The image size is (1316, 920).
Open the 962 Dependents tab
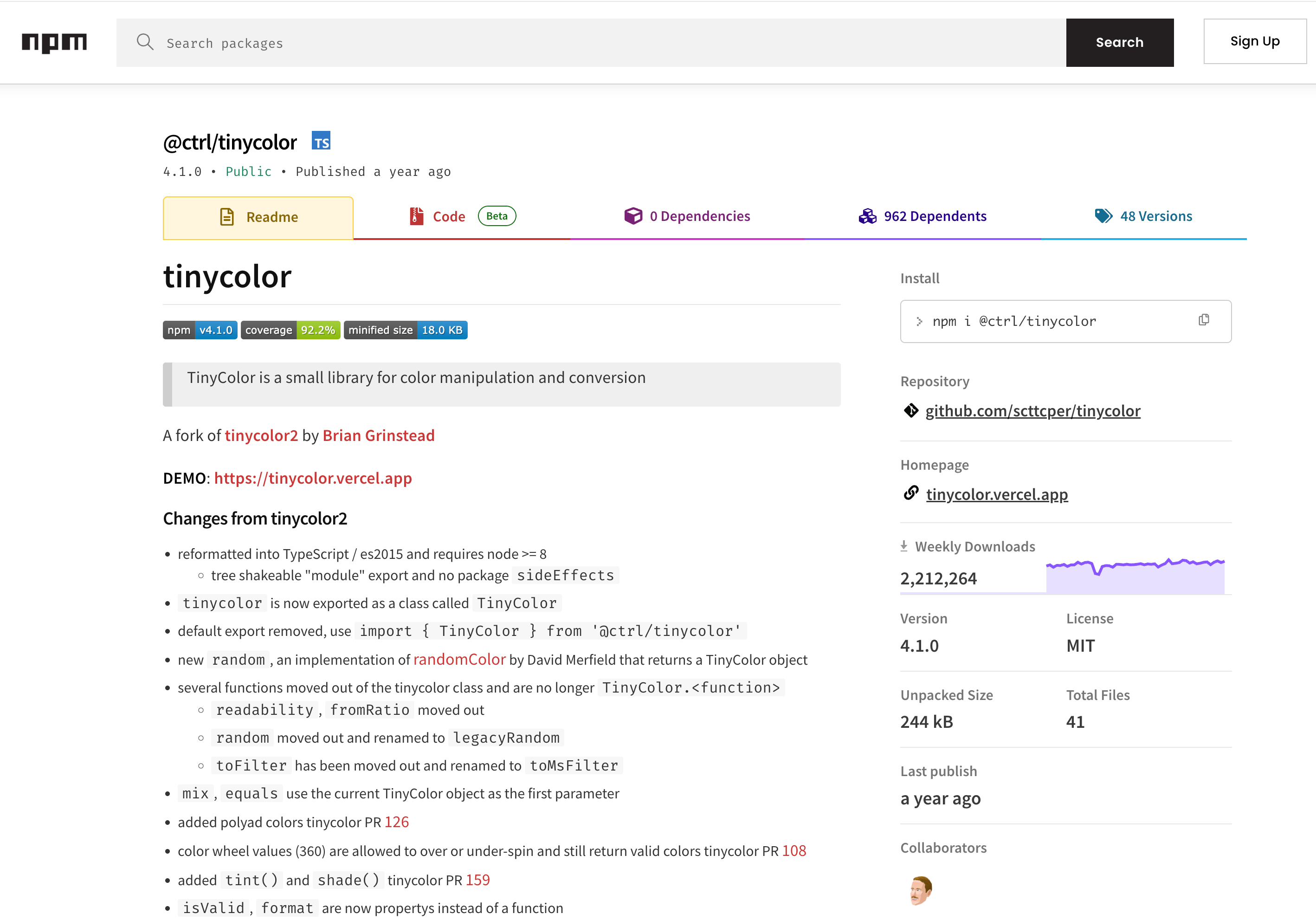click(x=923, y=216)
